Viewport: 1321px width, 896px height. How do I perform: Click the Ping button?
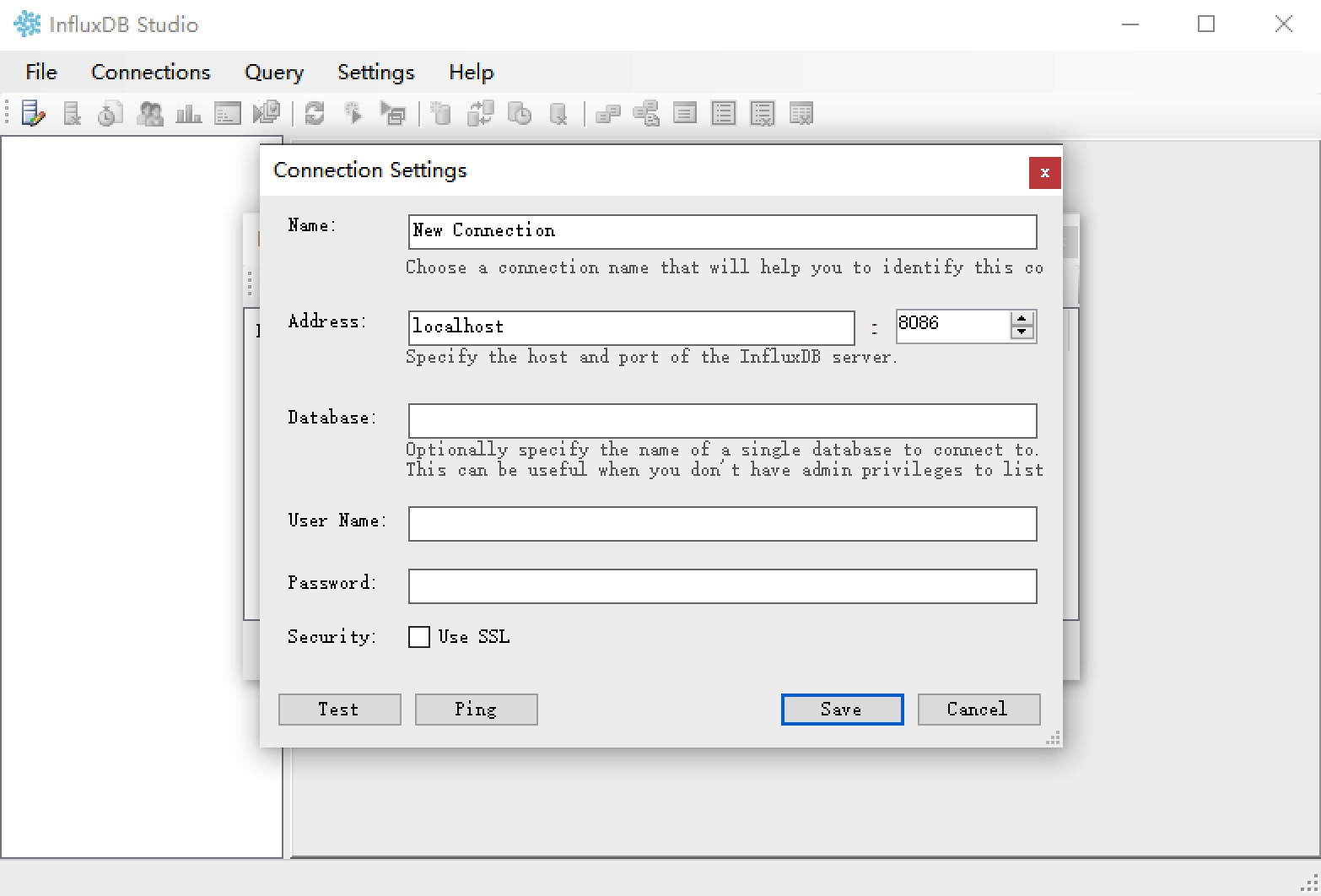[477, 710]
